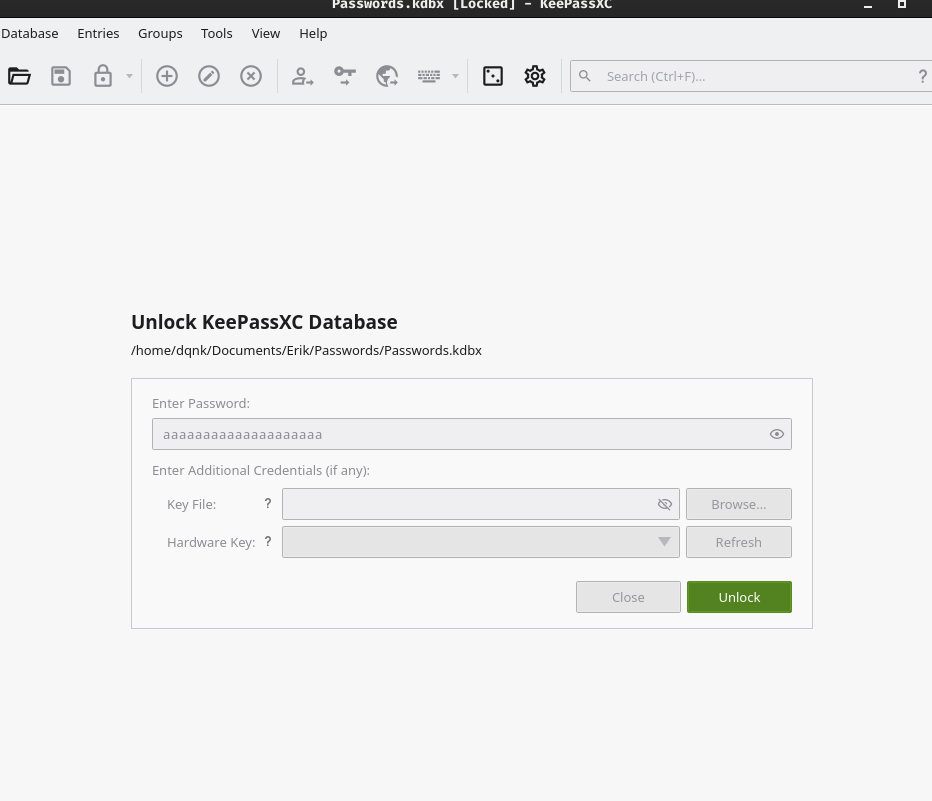Click the Lock Databases padlock icon
Viewport: 932px width, 801px height.
click(x=103, y=76)
